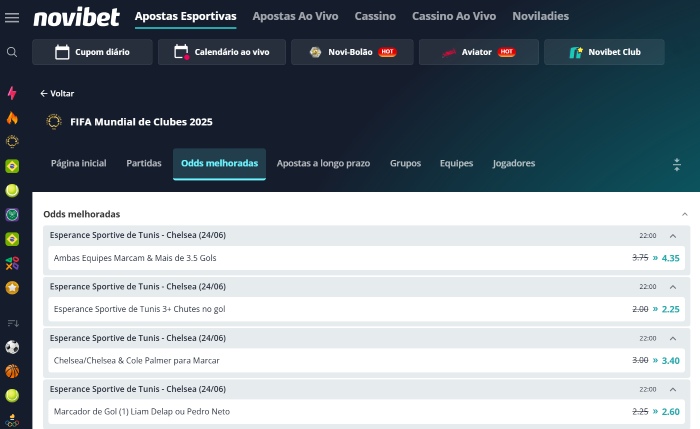The image size is (700, 429).
Task: Open Cassino Ao Vivo section
Action: 454,16
